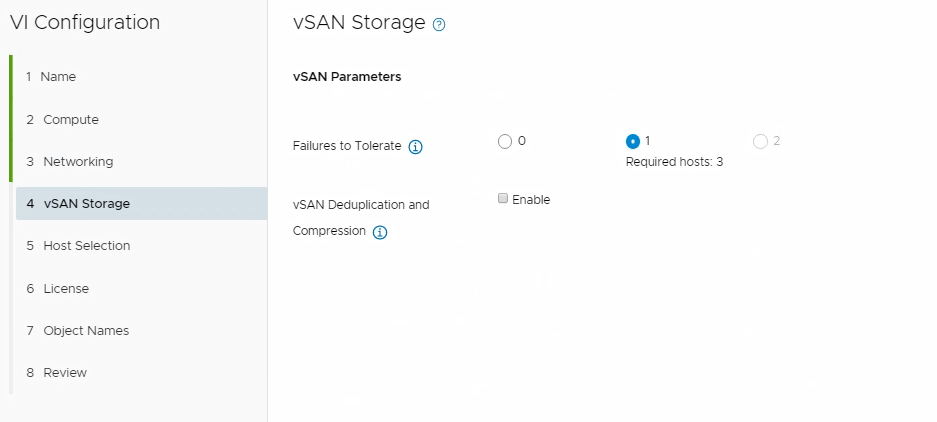This screenshot has height=422, width=937.
Task: Select step 4 vSAN Storage in sidebar
Action: [86, 204]
